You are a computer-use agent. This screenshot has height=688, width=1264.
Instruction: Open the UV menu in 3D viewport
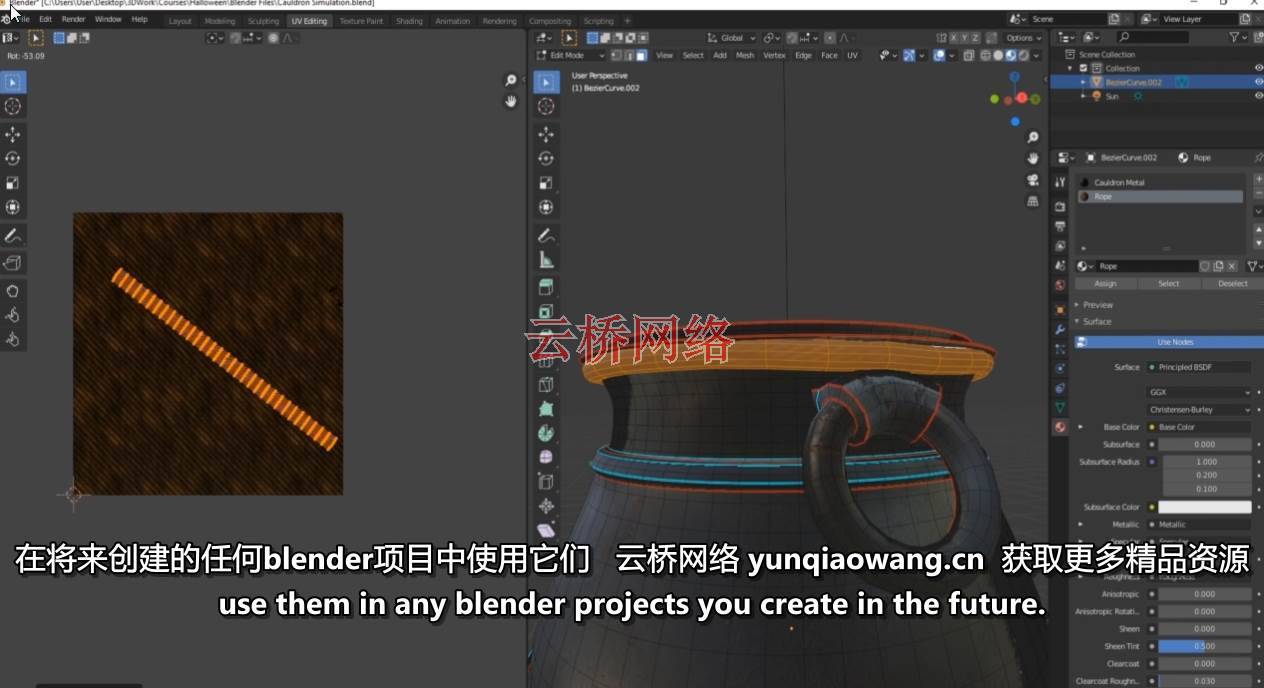point(852,55)
